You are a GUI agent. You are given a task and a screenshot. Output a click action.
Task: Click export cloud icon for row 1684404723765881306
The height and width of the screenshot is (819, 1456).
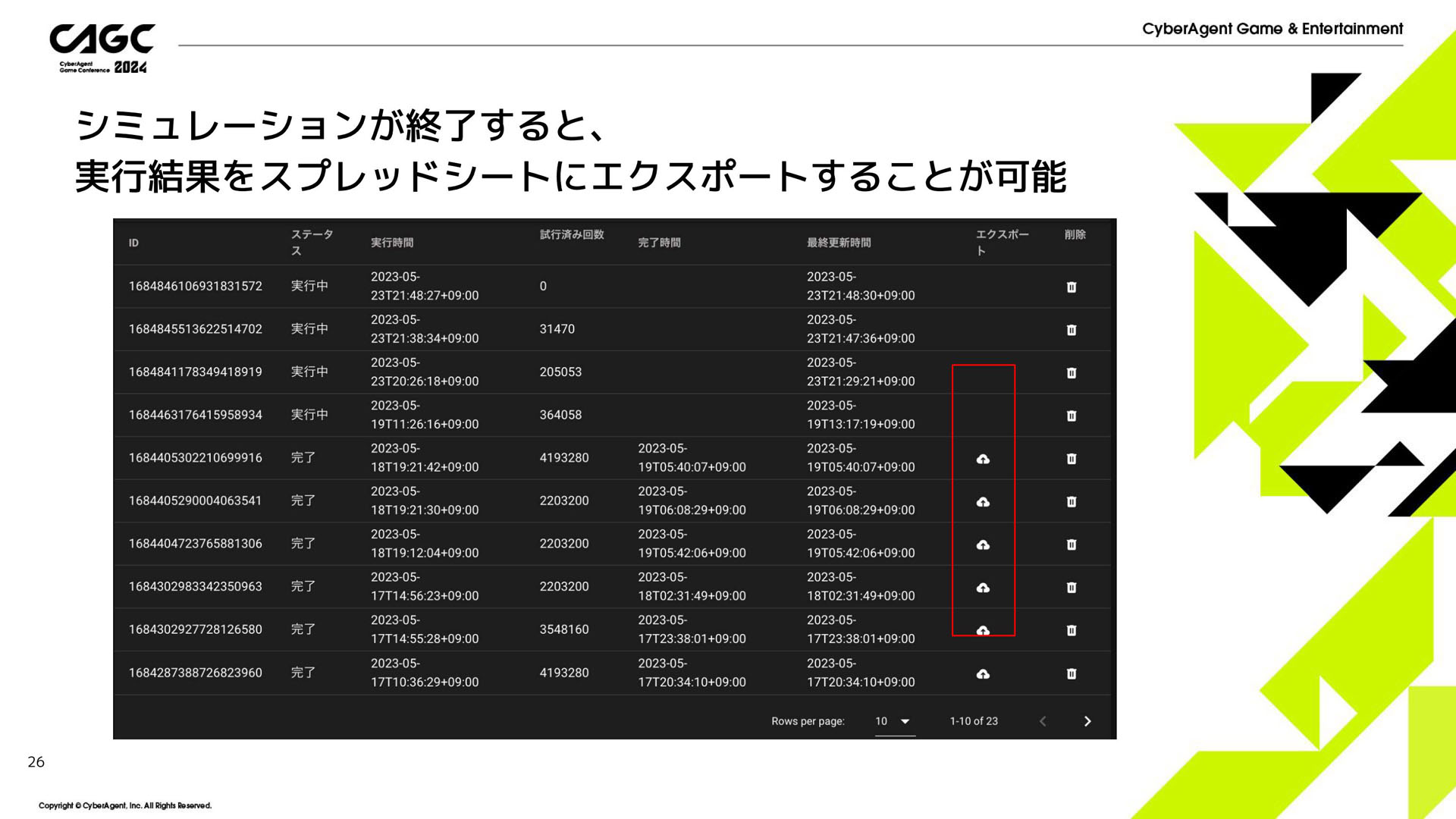pos(983,544)
